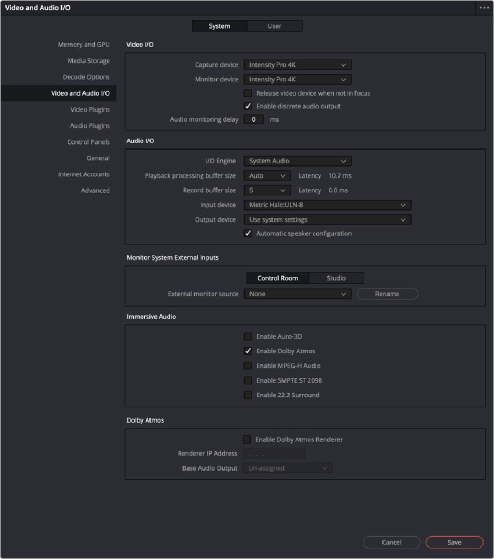Open External monitor source dropdown
The image size is (494, 559).
click(x=298, y=294)
